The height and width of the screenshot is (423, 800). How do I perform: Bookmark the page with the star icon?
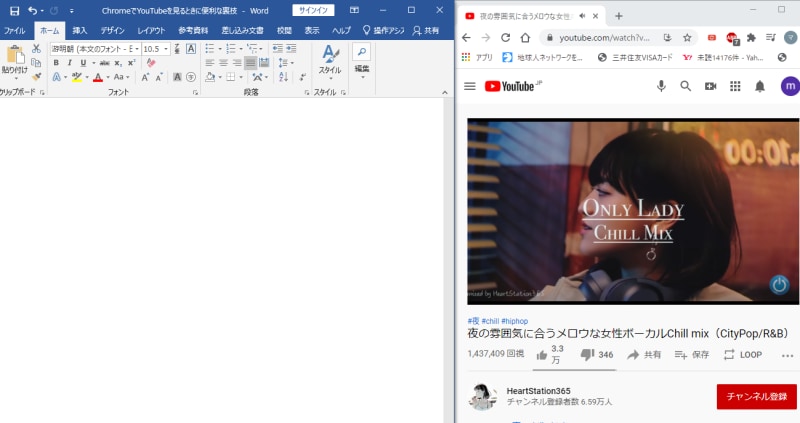pyautogui.click(x=687, y=38)
